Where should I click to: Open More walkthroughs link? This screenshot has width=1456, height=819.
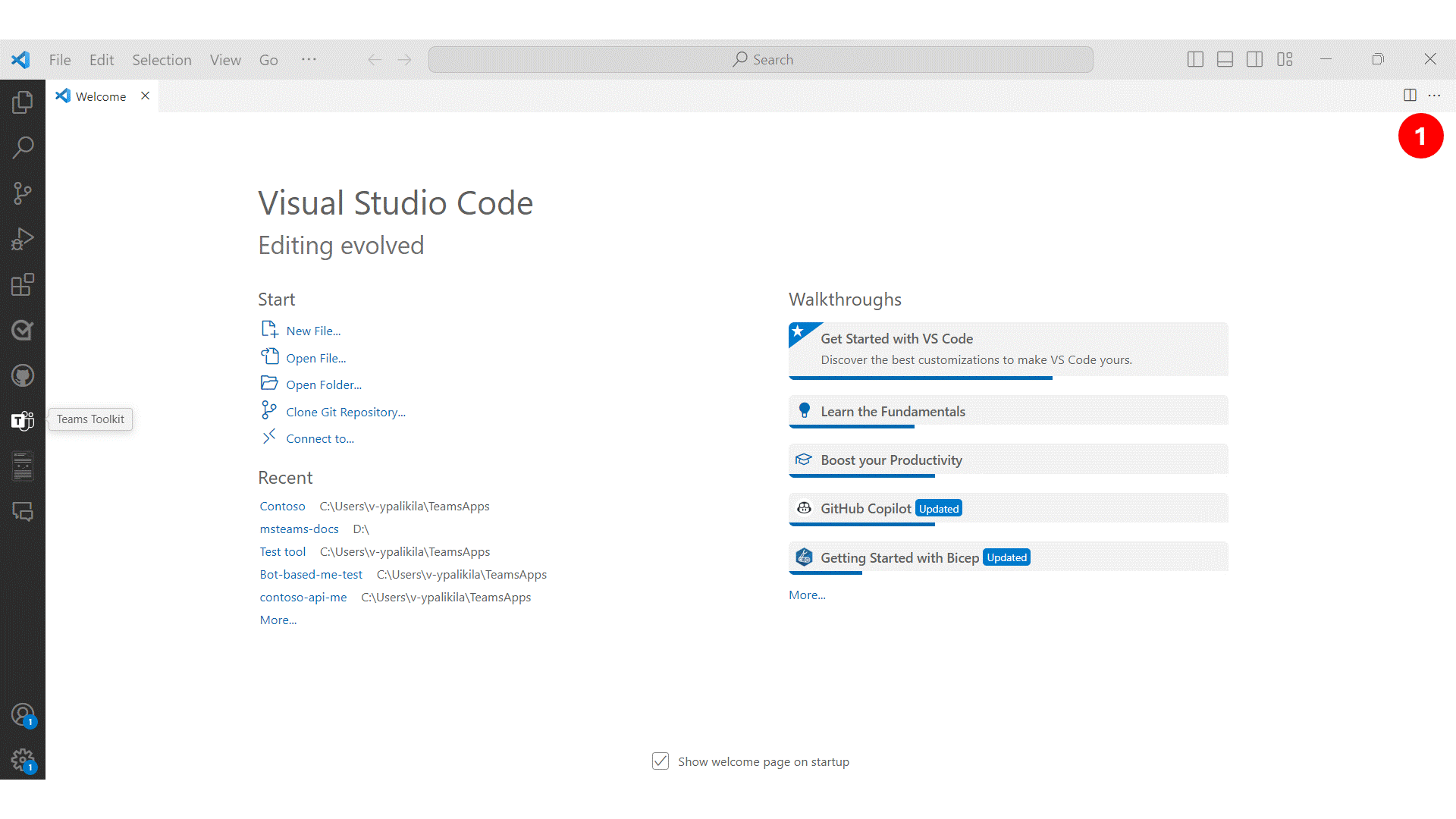click(807, 594)
